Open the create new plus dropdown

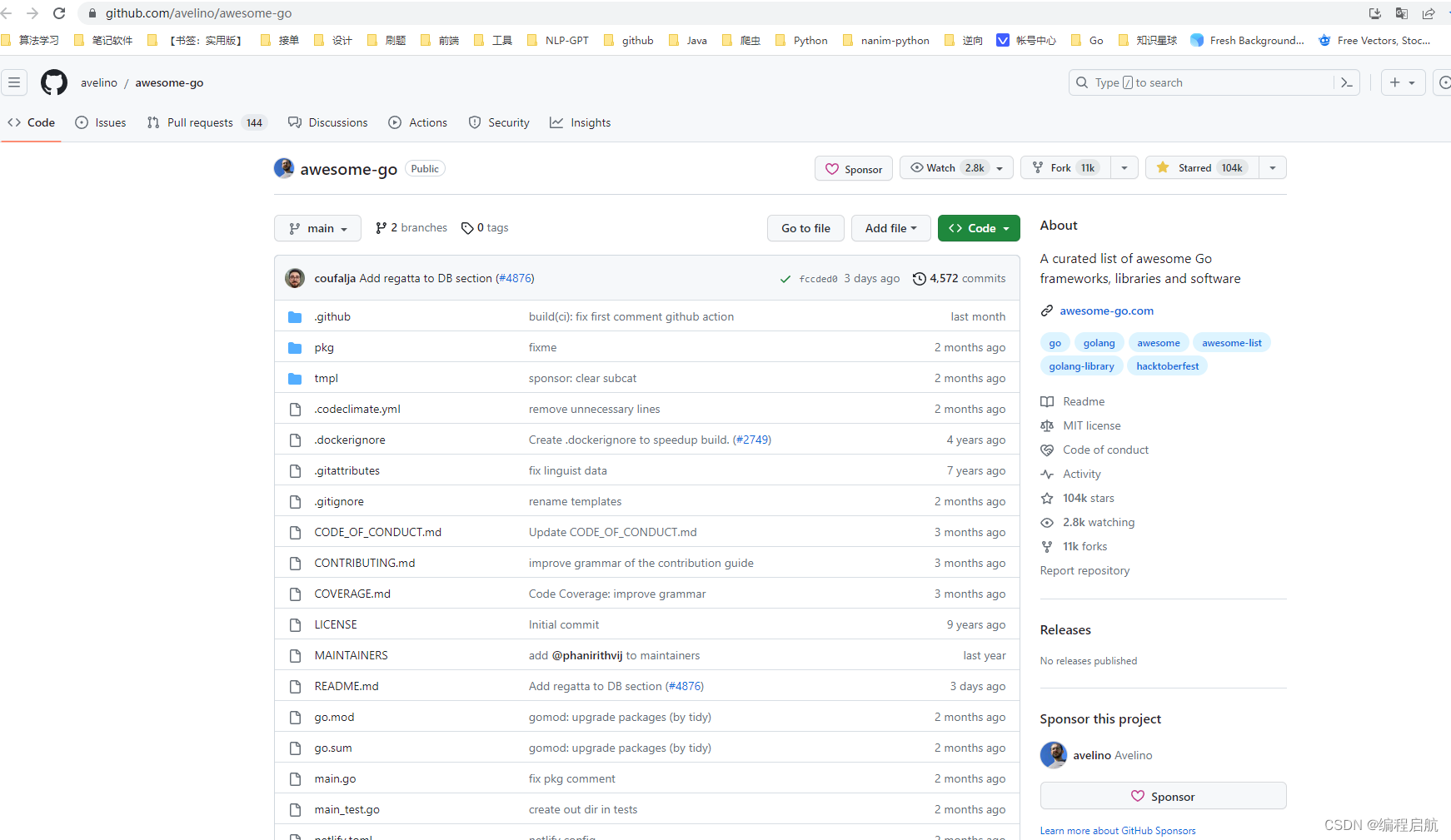pos(1403,82)
